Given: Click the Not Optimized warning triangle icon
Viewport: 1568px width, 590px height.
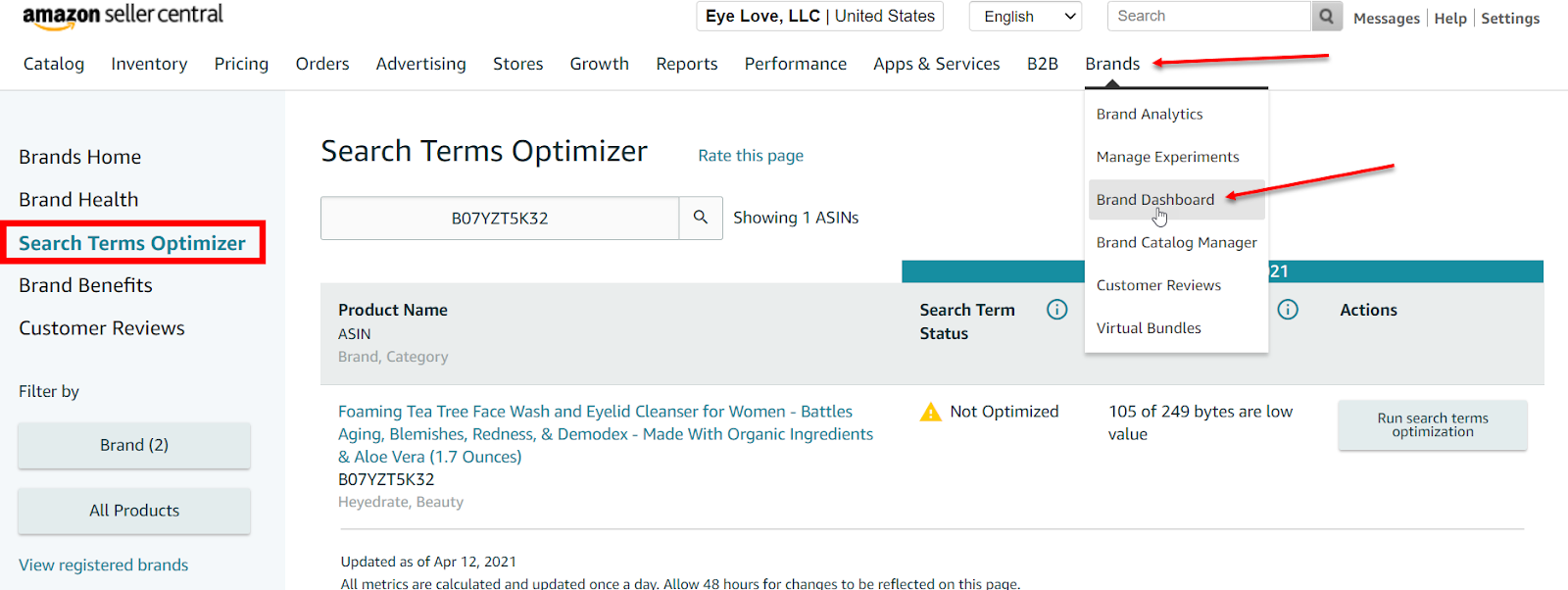Looking at the screenshot, I should (x=930, y=413).
